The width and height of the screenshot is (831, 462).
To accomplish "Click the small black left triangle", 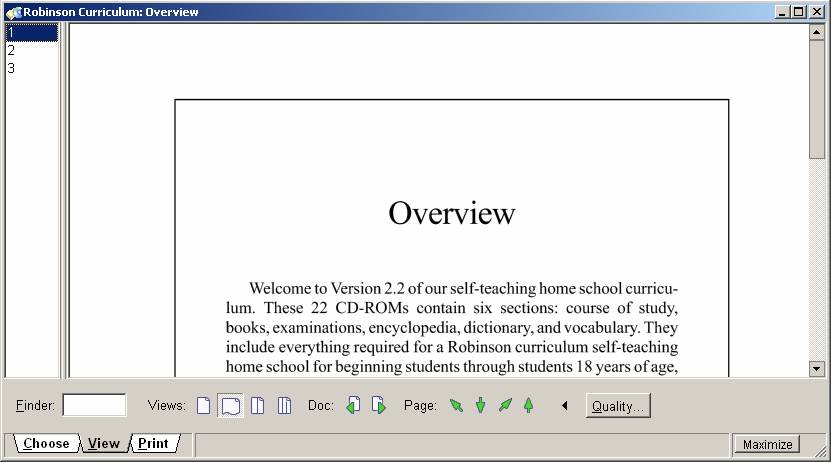I will coord(564,406).
